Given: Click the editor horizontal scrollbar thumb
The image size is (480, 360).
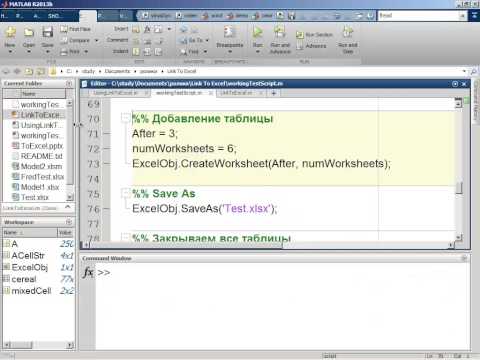Looking at the screenshot, I should (x=186, y=245).
